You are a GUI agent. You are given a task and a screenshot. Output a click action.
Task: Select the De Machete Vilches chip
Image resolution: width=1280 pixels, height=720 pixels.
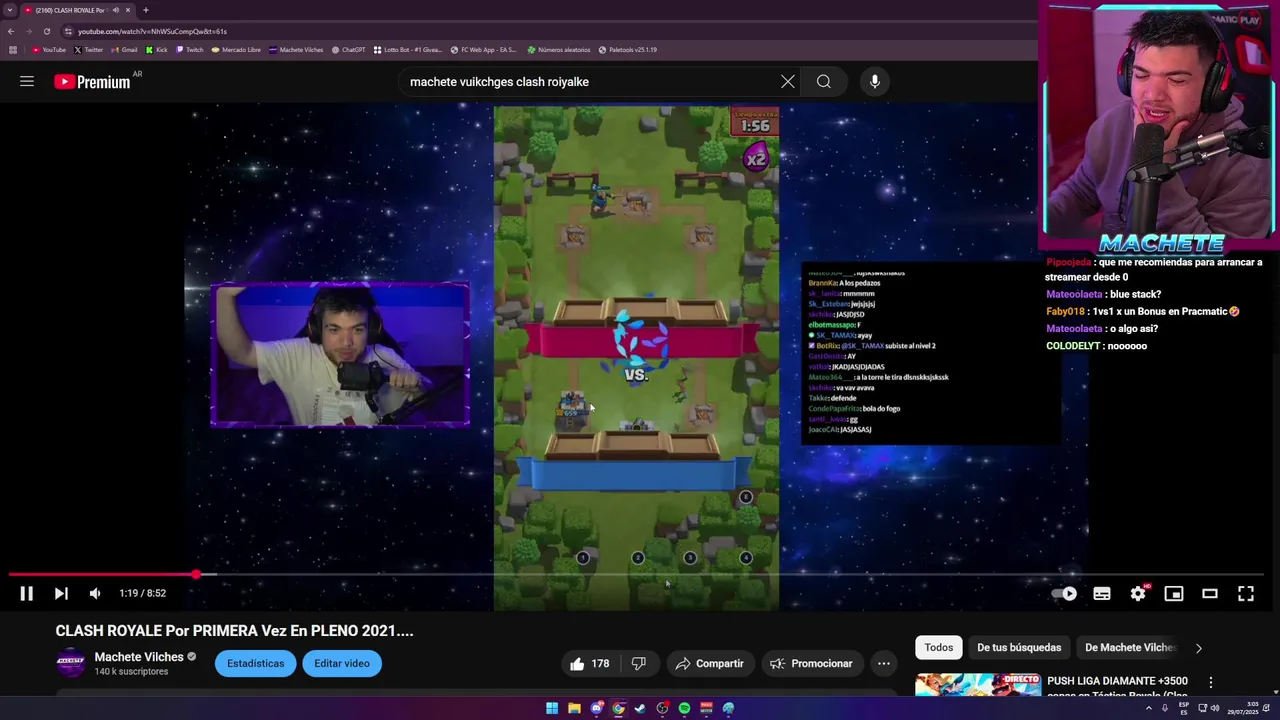(x=1129, y=648)
